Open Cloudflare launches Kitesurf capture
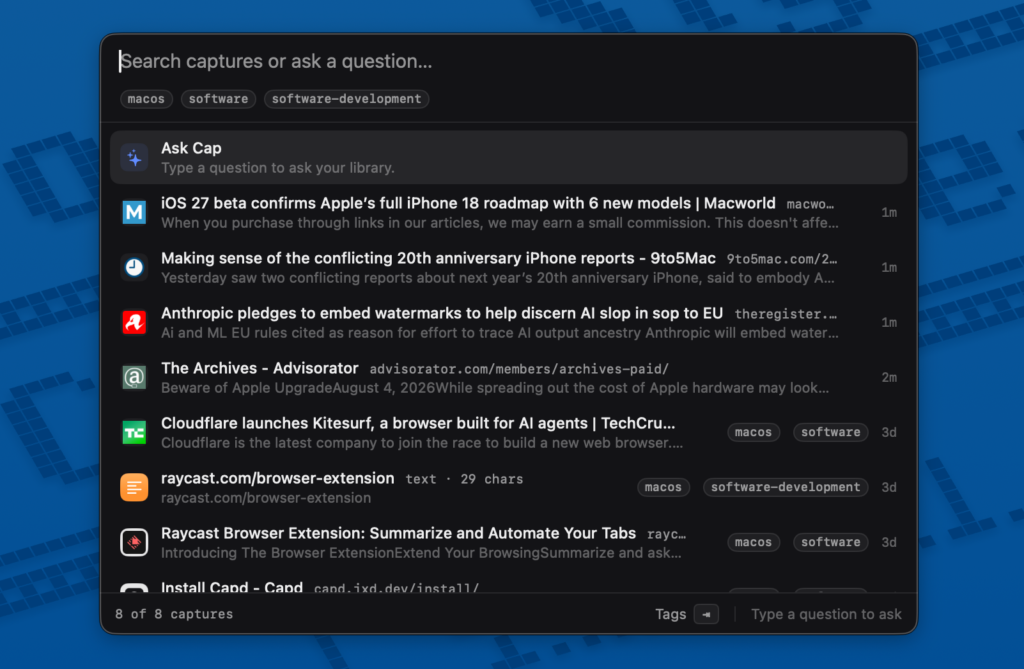Image resolution: width=1024 pixels, height=669 pixels. pyautogui.click(x=509, y=432)
